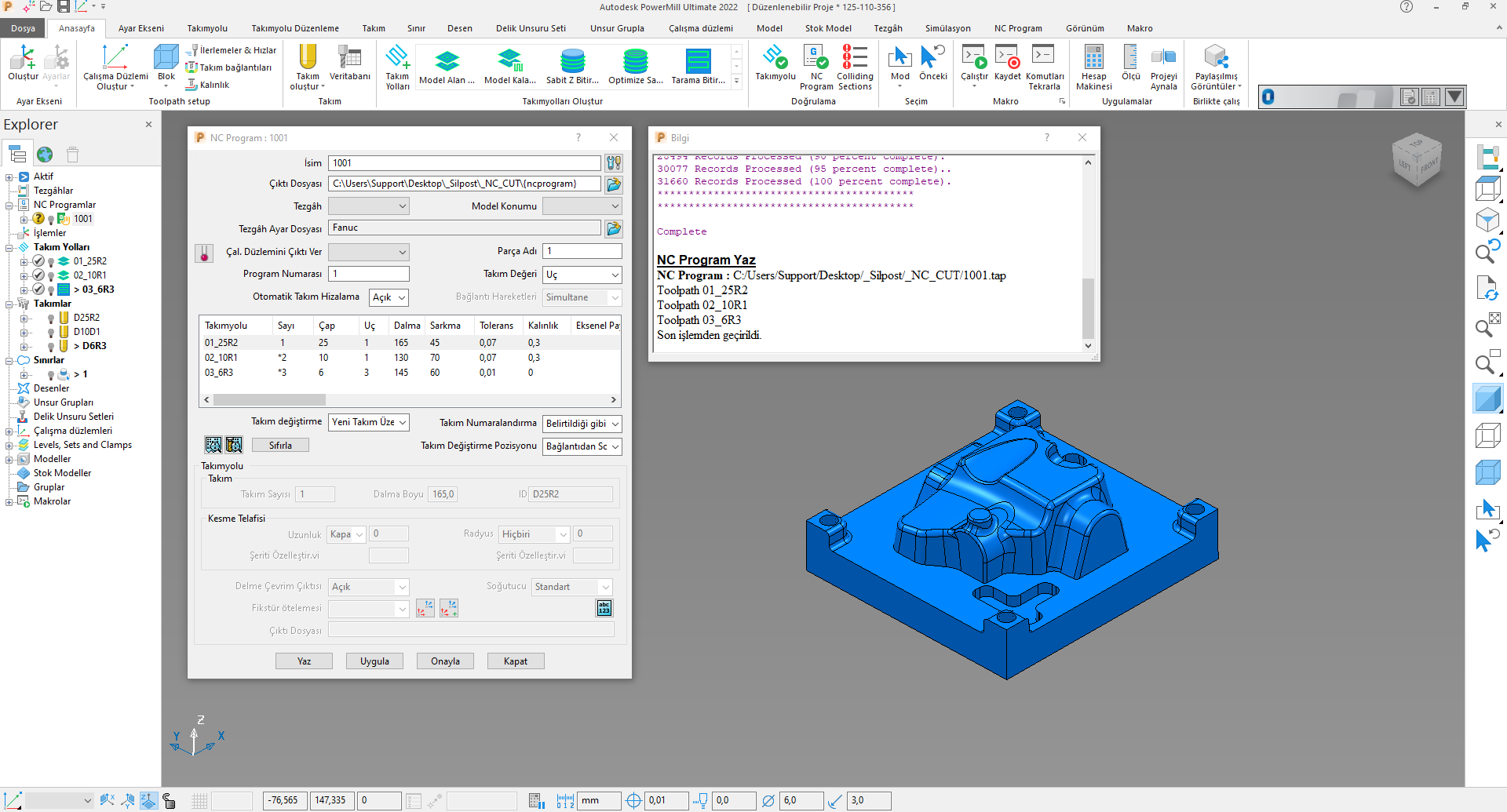Click the Sıfırla button

pos(280,446)
